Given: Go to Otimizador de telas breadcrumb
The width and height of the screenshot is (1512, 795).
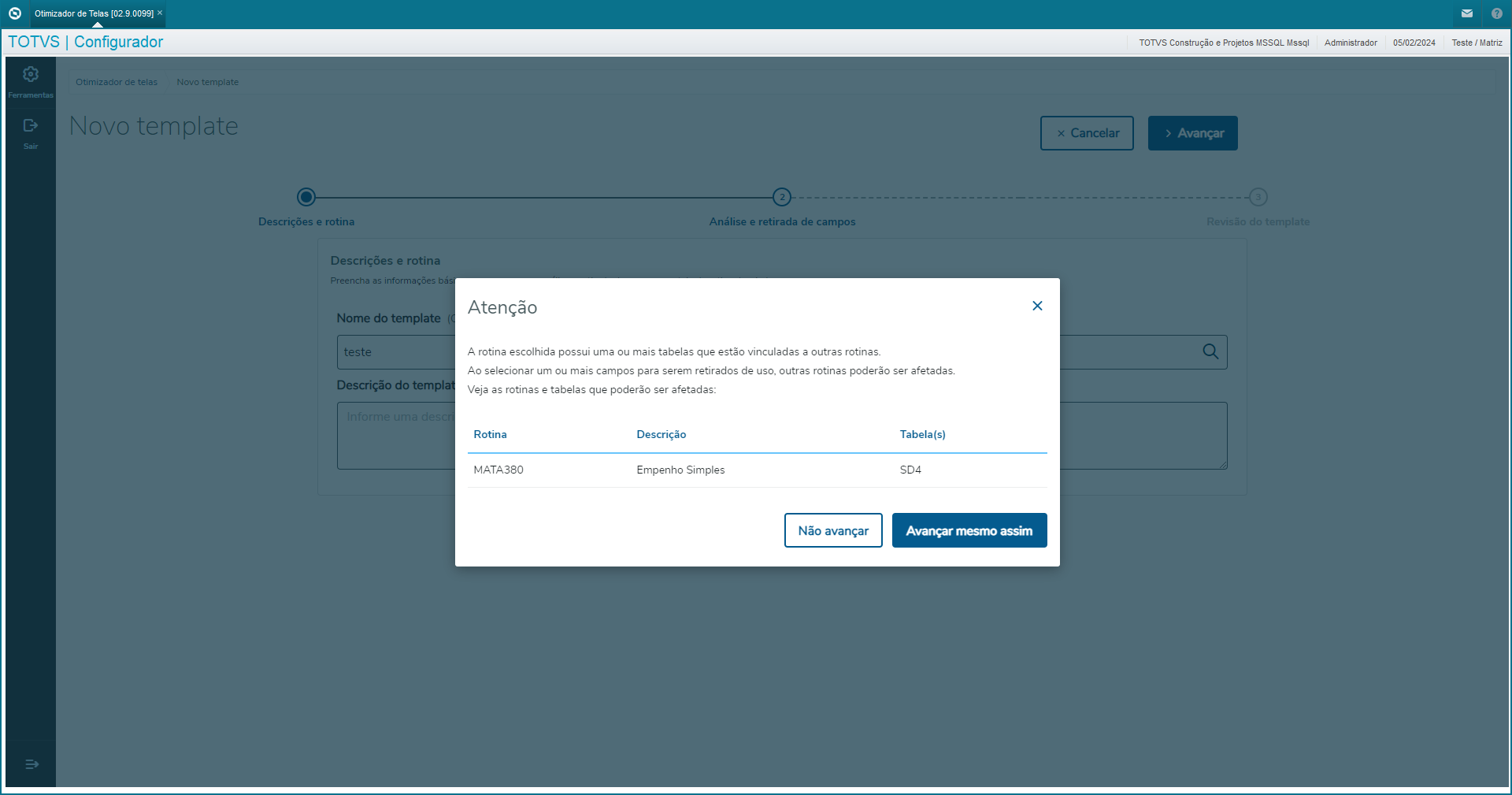Looking at the screenshot, I should (x=117, y=82).
